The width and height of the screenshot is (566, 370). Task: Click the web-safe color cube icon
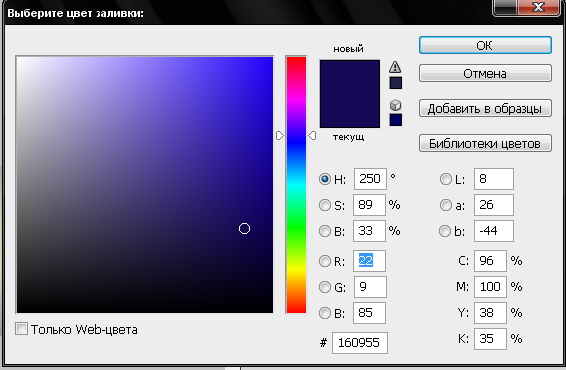click(396, 105)
